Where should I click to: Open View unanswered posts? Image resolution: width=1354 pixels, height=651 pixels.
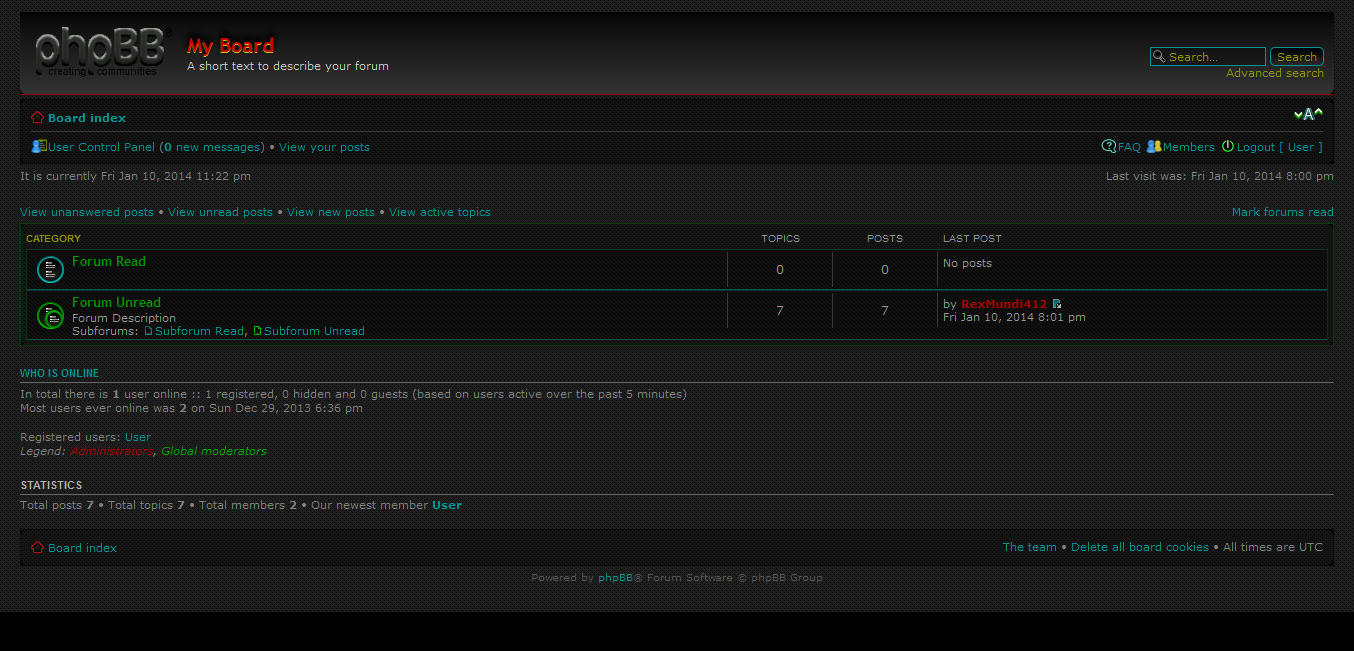pos(87,211)
